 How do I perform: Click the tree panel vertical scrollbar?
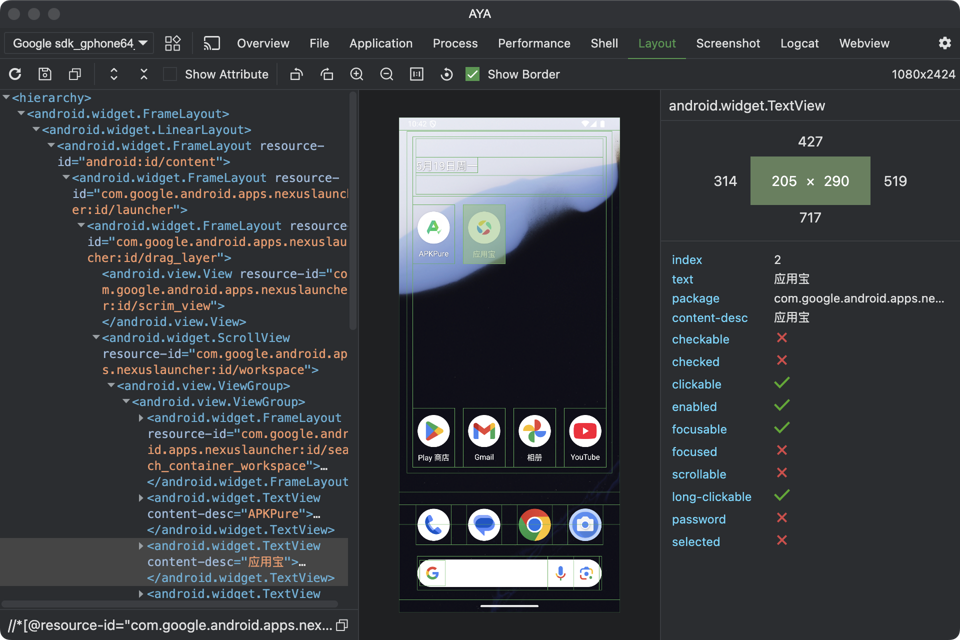click(x=353, y=211)
